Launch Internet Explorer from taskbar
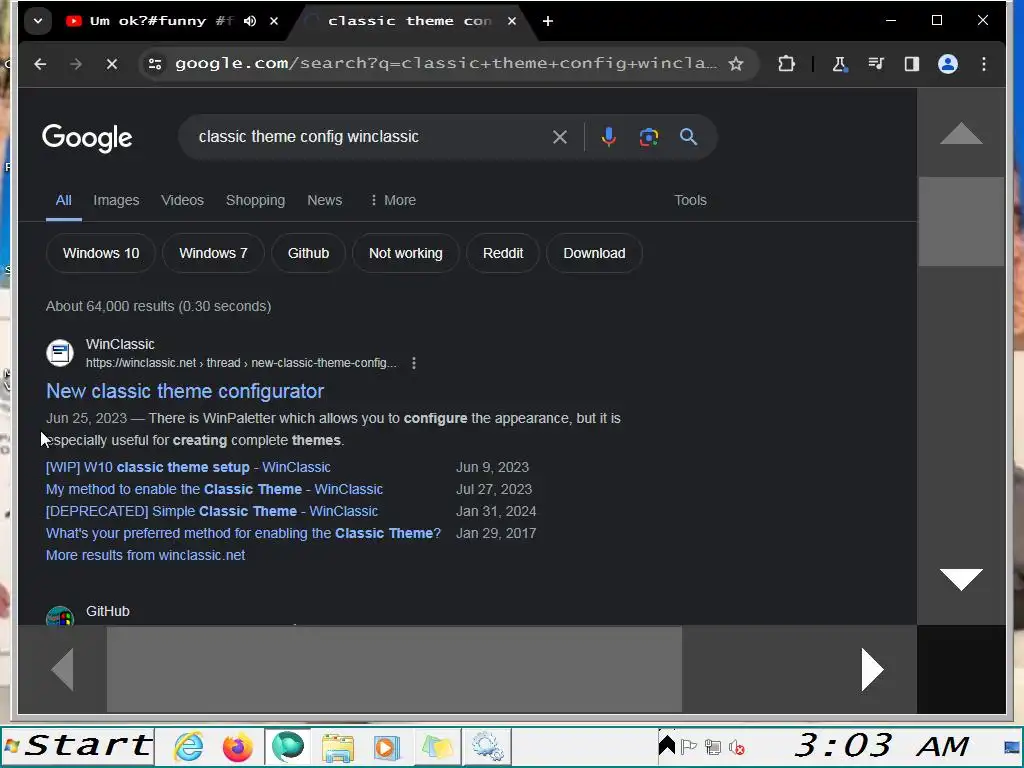Screen dimensions: 1024x768 tap(189, 746)
